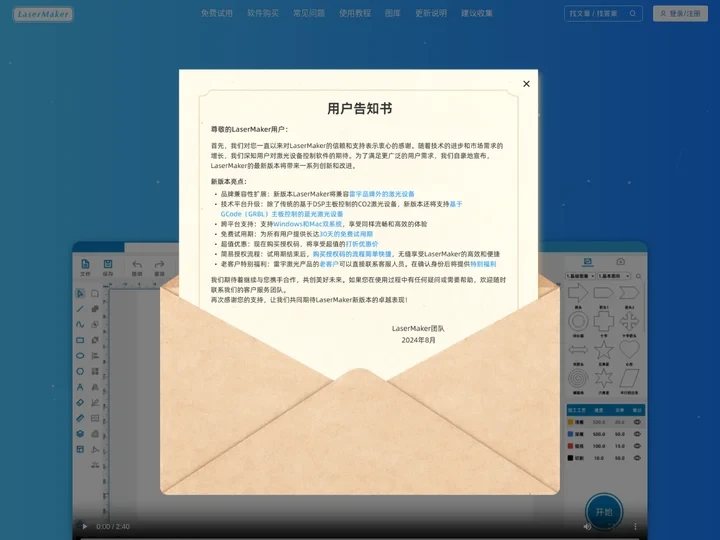Image resolution: width=720 pixels, height=540 pixels.
Task: Open the 更新说明 nav item
Action: tap(431, 13)
